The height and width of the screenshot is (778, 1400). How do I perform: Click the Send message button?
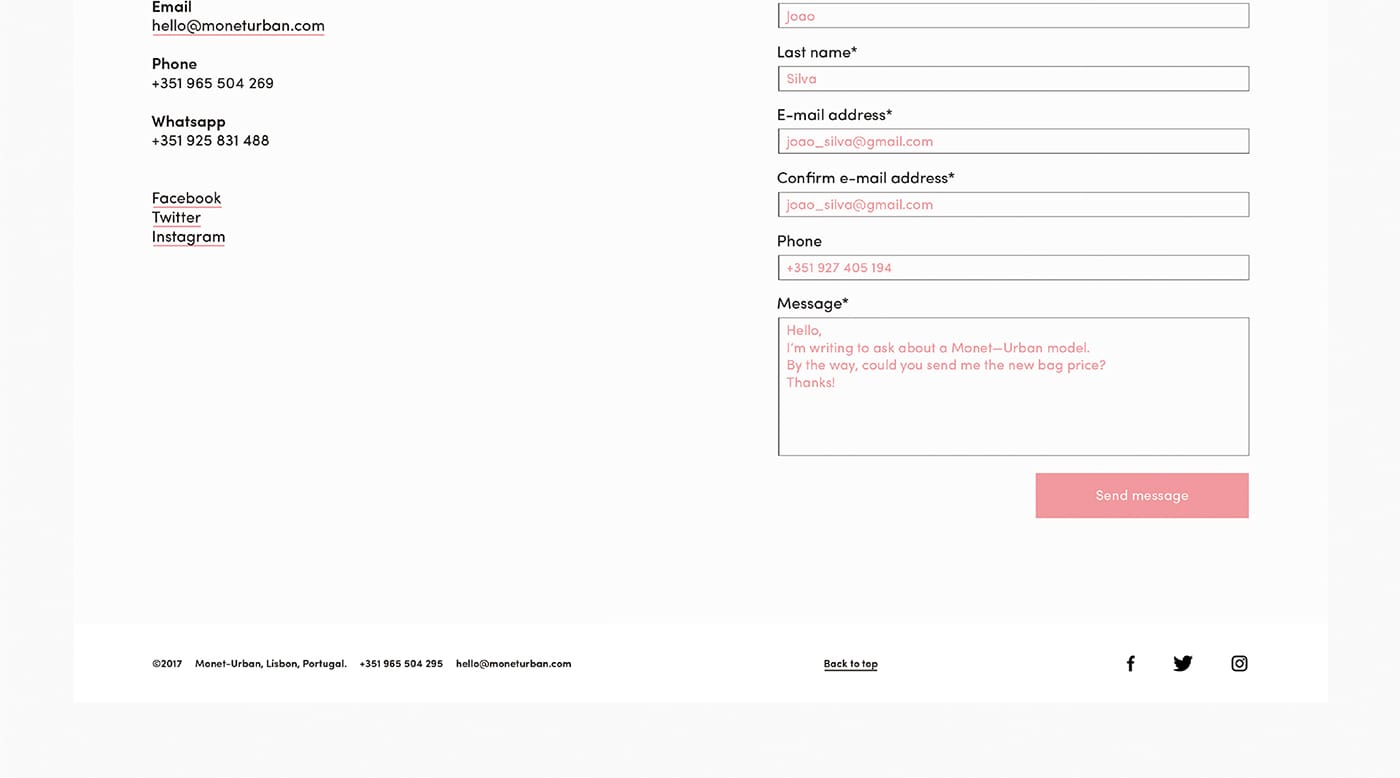[1141, 495]
